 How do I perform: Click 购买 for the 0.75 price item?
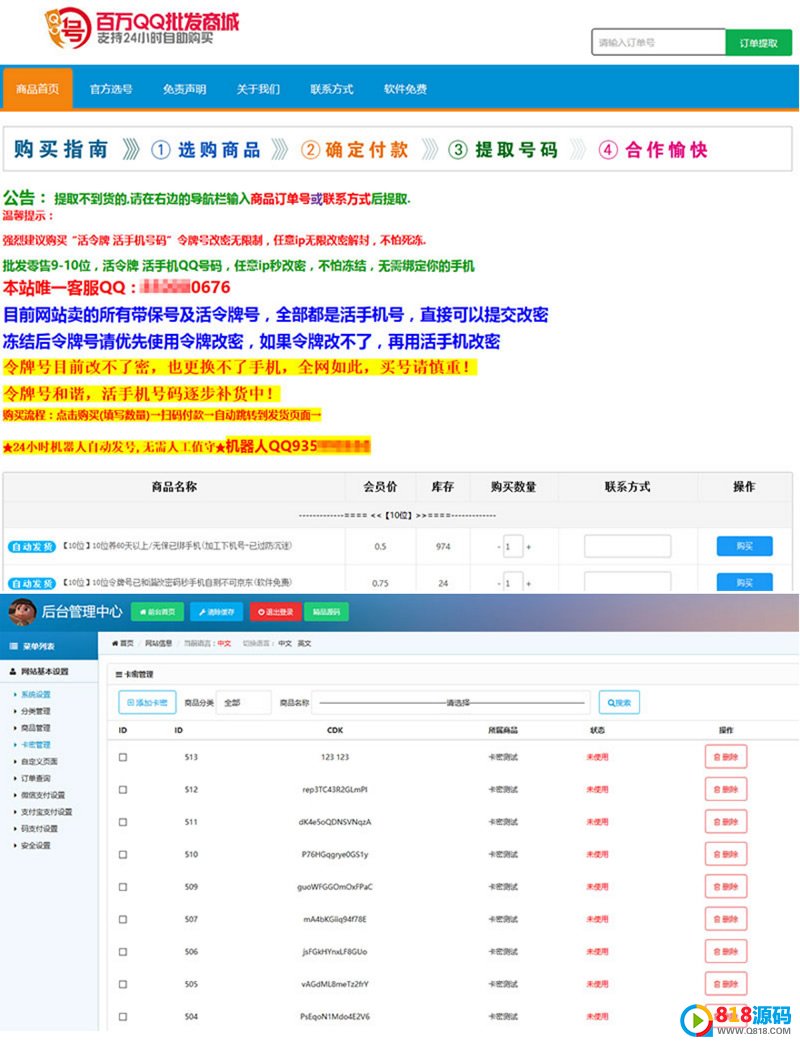tap(744, 582)
